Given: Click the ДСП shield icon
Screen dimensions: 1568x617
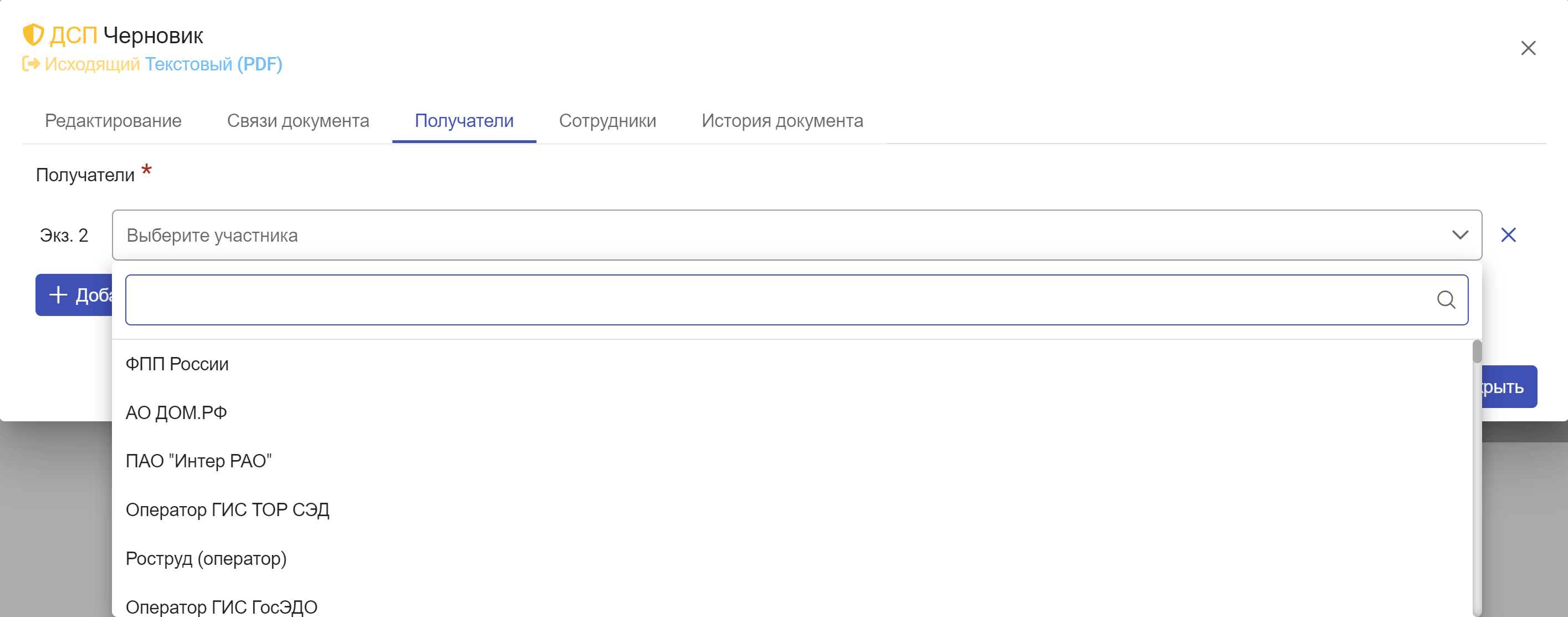Looking at the screenshot, I should (33, 35).
